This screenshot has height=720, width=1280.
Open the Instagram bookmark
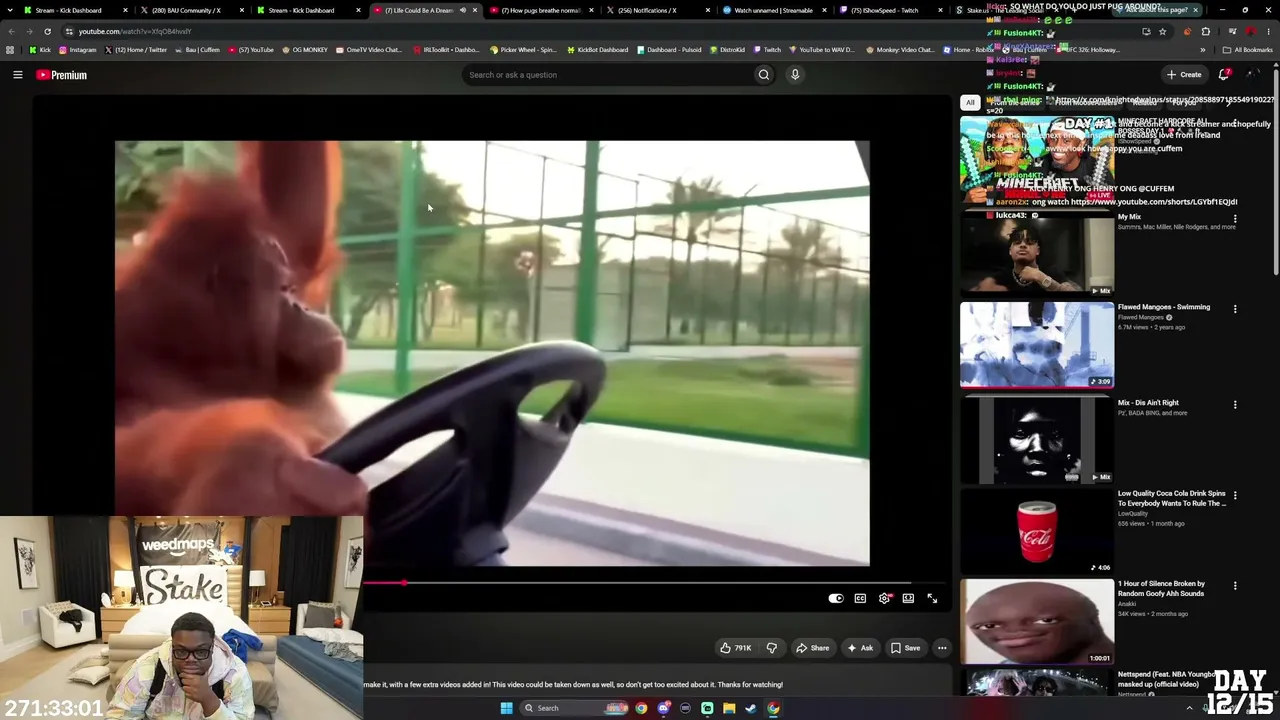(78, 50)
